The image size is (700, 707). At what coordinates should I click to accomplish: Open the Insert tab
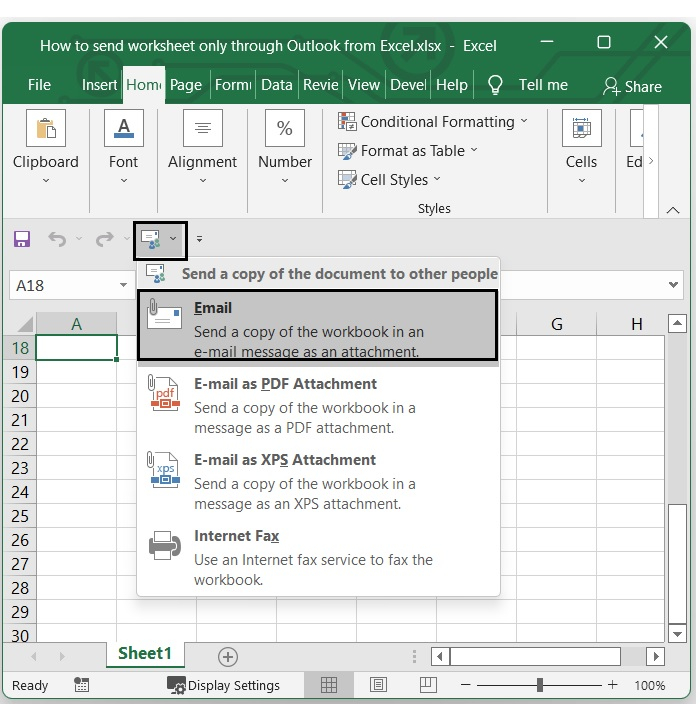point(99,85)
